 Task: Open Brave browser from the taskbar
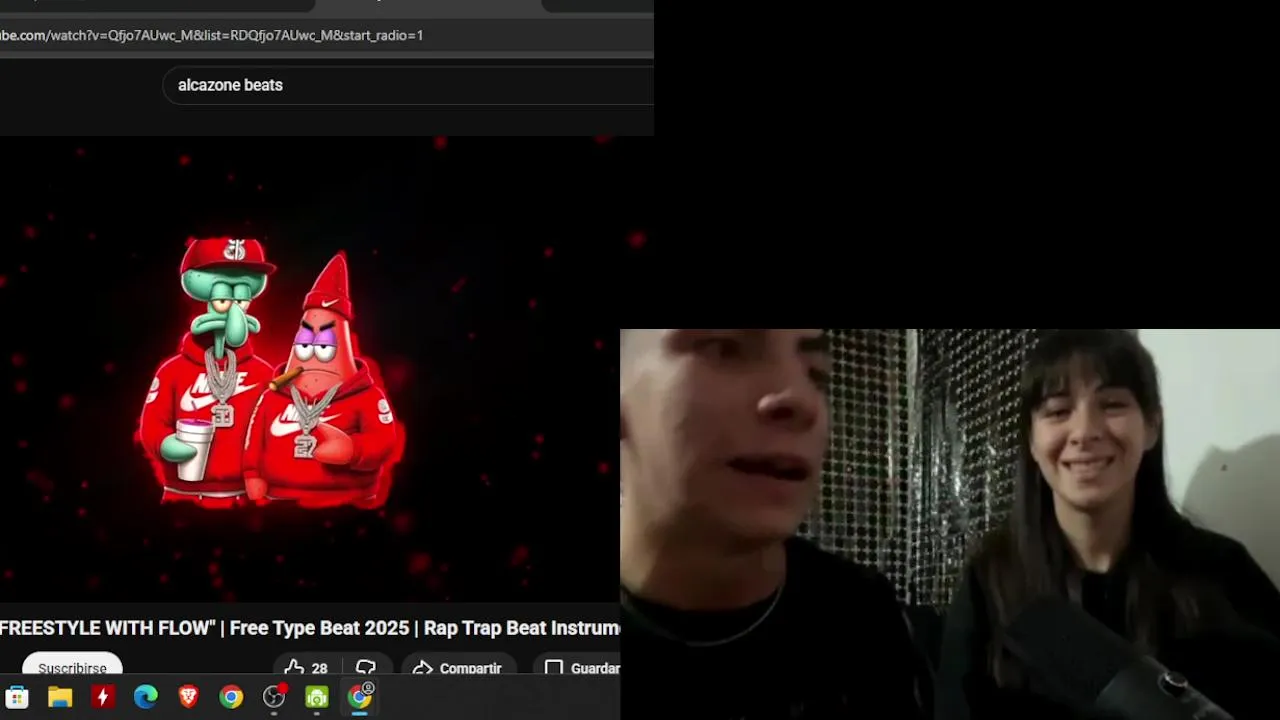point(188,697)
